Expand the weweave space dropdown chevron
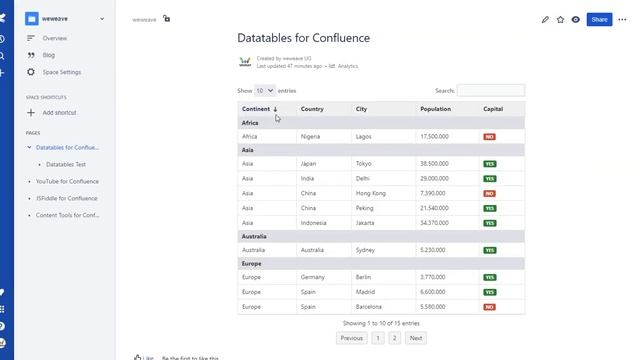The width and height of the screenshot is (640, 360). coord(102,19)
